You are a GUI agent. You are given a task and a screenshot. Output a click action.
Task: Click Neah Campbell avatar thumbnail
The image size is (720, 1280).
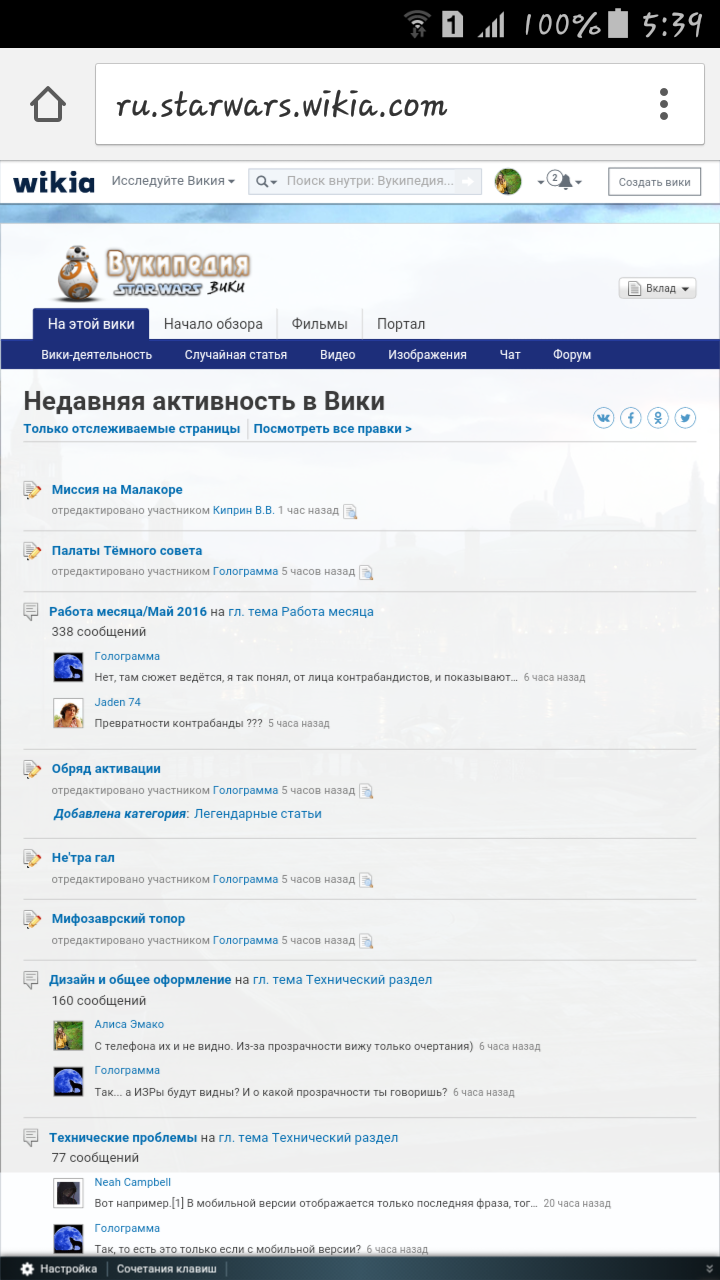pos(68,1193)
